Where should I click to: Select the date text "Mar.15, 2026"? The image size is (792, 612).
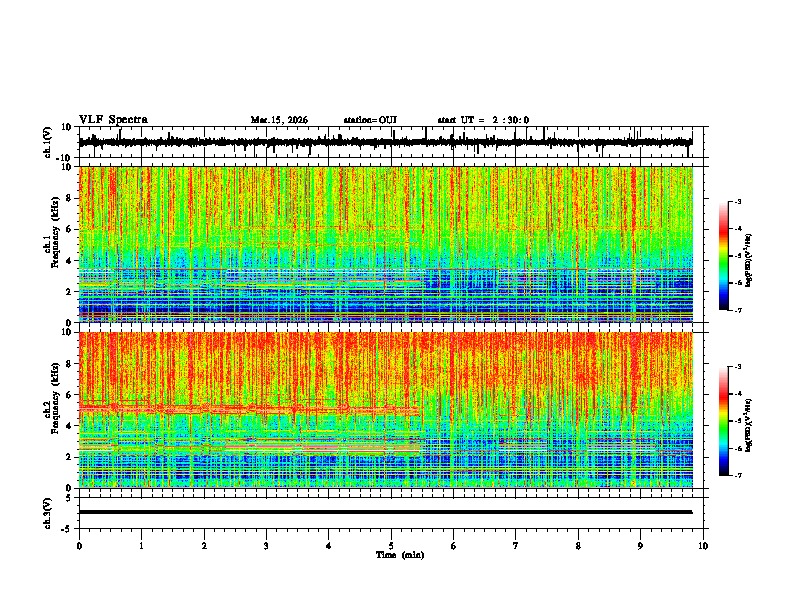(x=279, y=120)
